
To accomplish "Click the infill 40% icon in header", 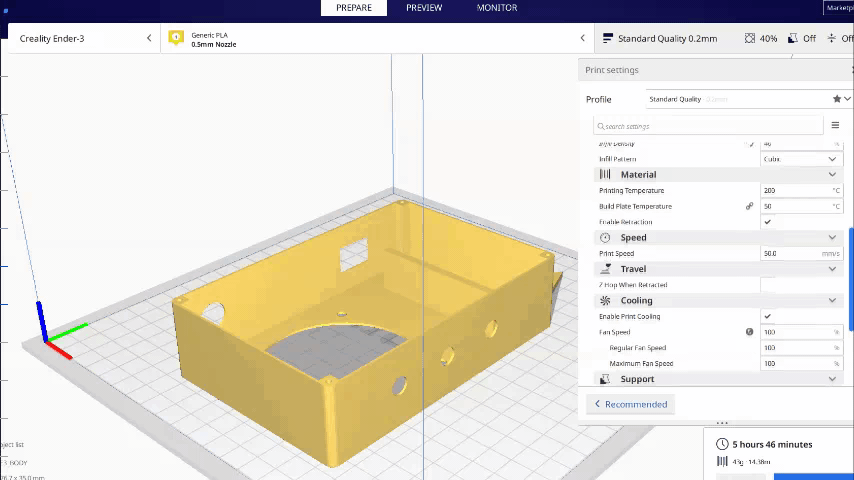I will 750,38.
